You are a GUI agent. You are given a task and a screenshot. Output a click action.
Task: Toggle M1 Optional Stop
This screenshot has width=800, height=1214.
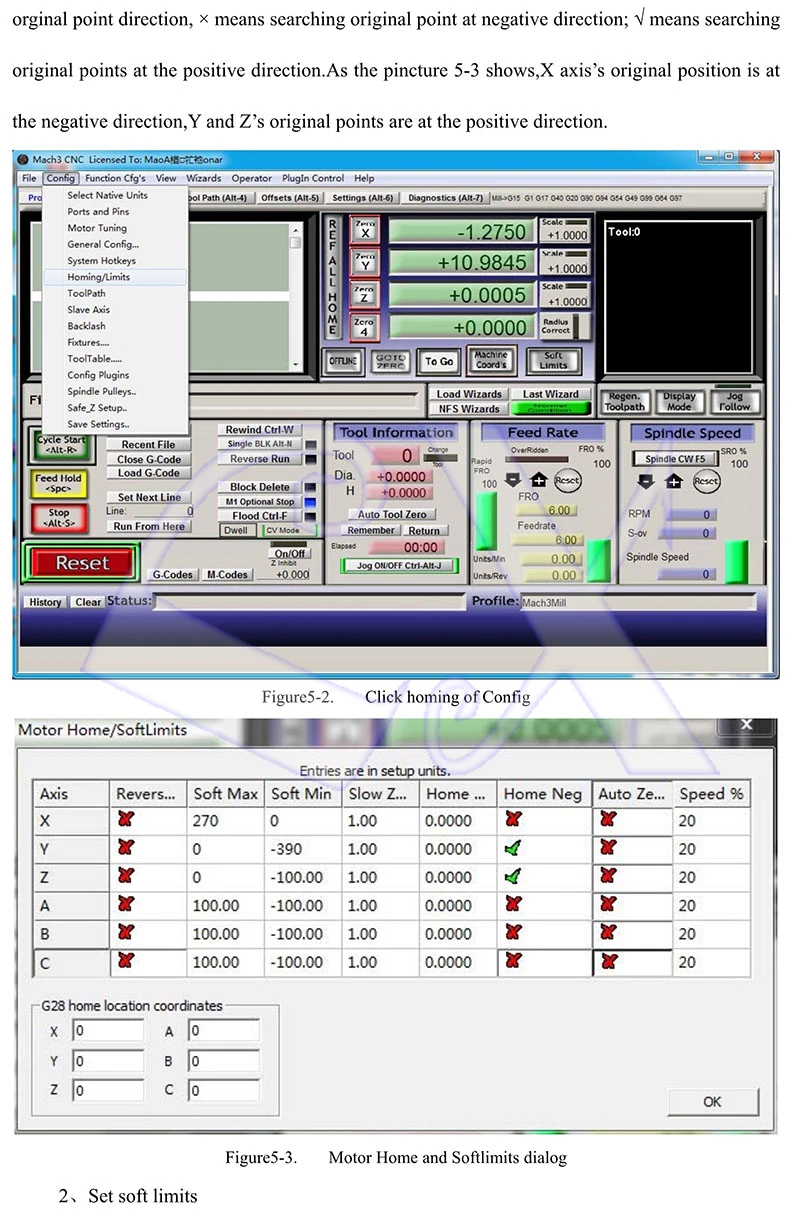(x=260, y=502)
